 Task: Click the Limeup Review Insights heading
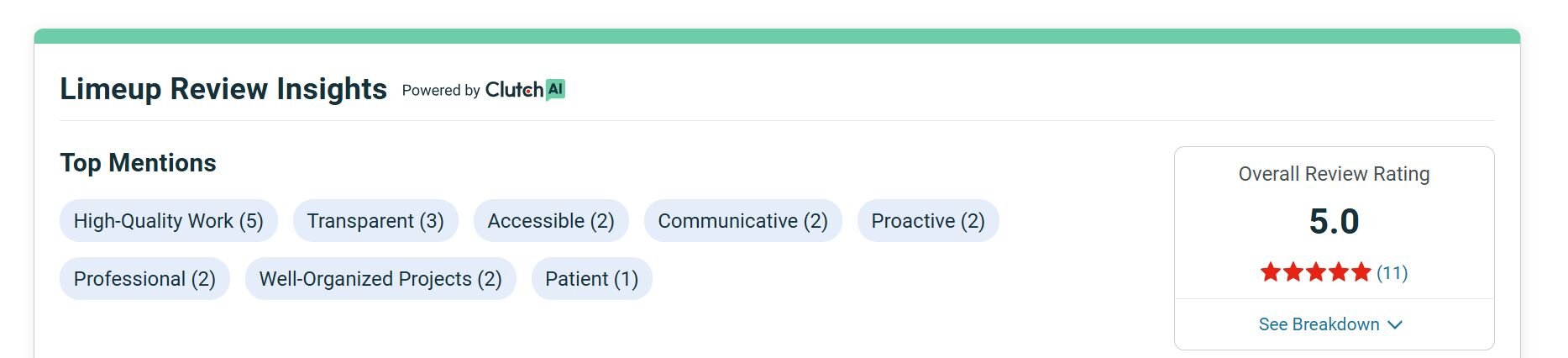click(223, 89)
